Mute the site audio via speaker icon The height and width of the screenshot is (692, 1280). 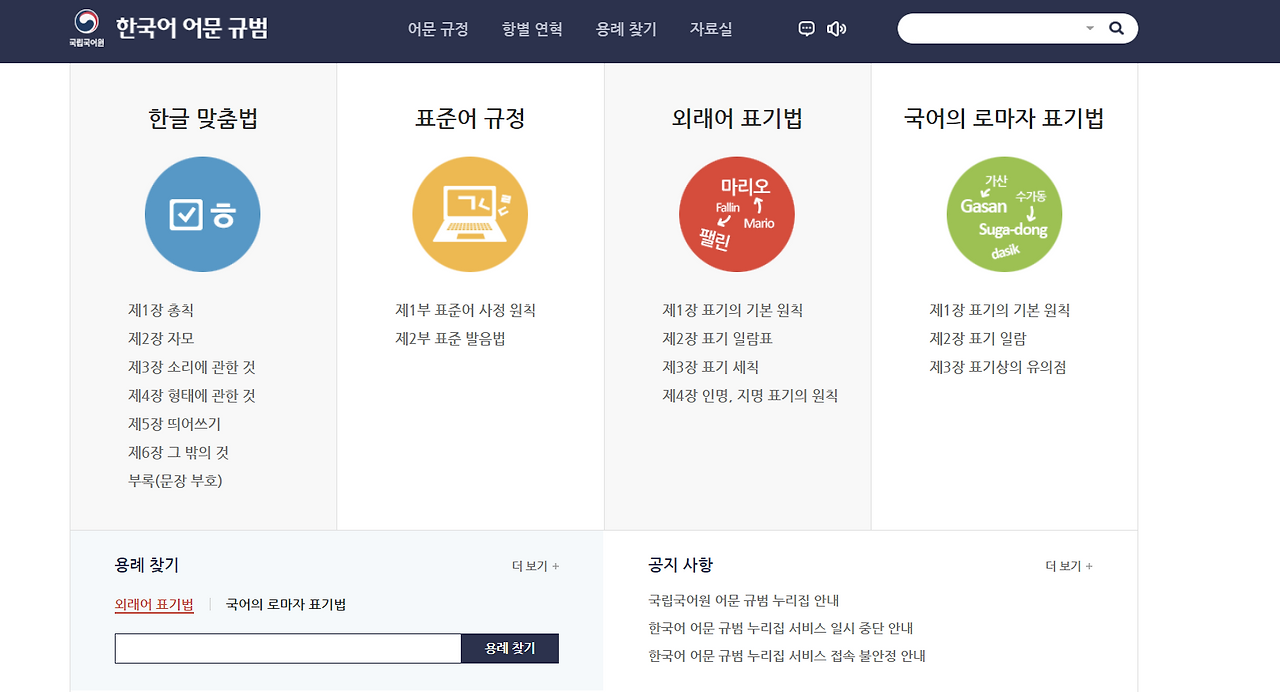[x=837, y=29]
